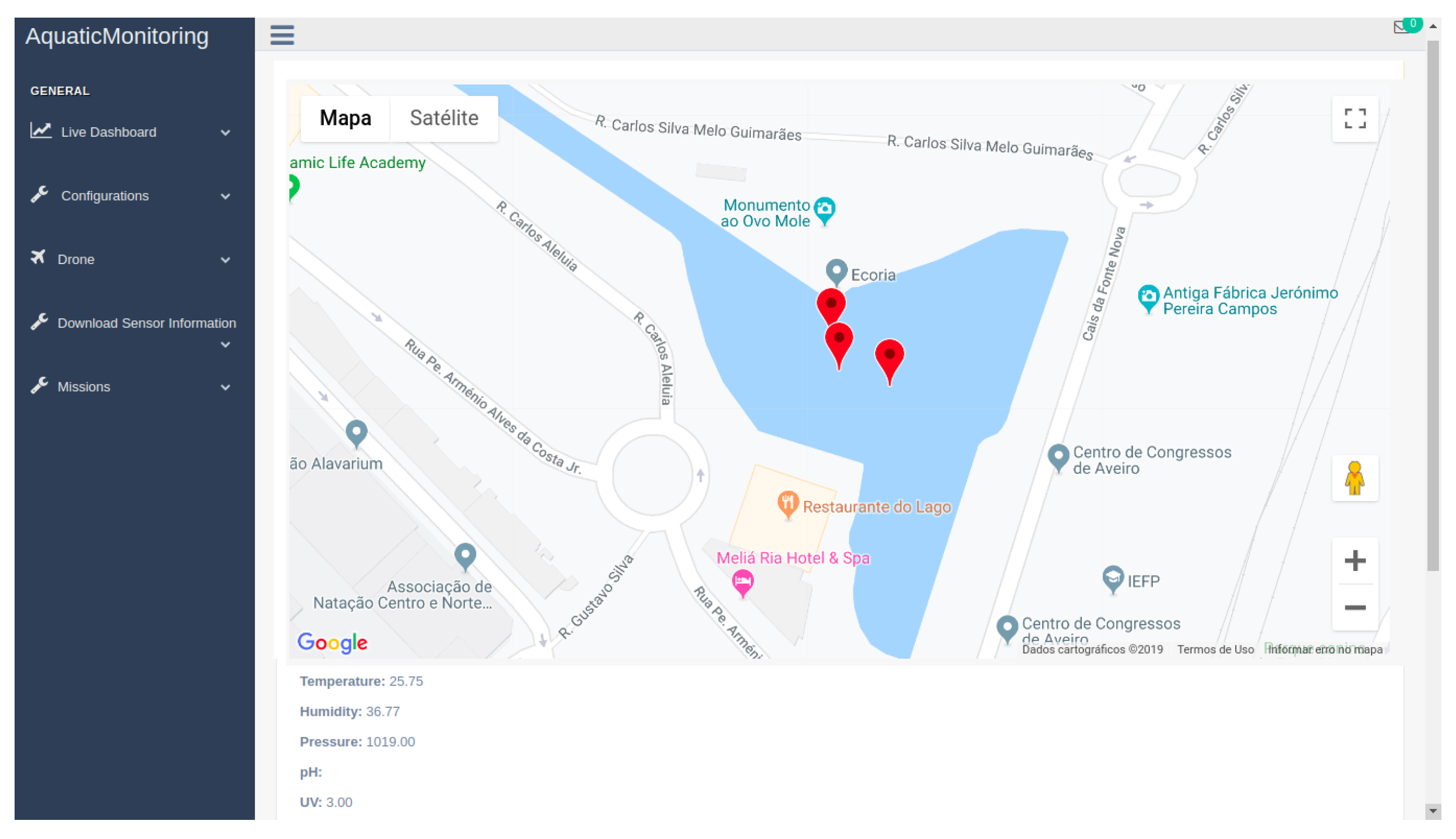Click the Street View pegman icon
Viewport: 1456px width, 839px height.
tap(1354, 478)
